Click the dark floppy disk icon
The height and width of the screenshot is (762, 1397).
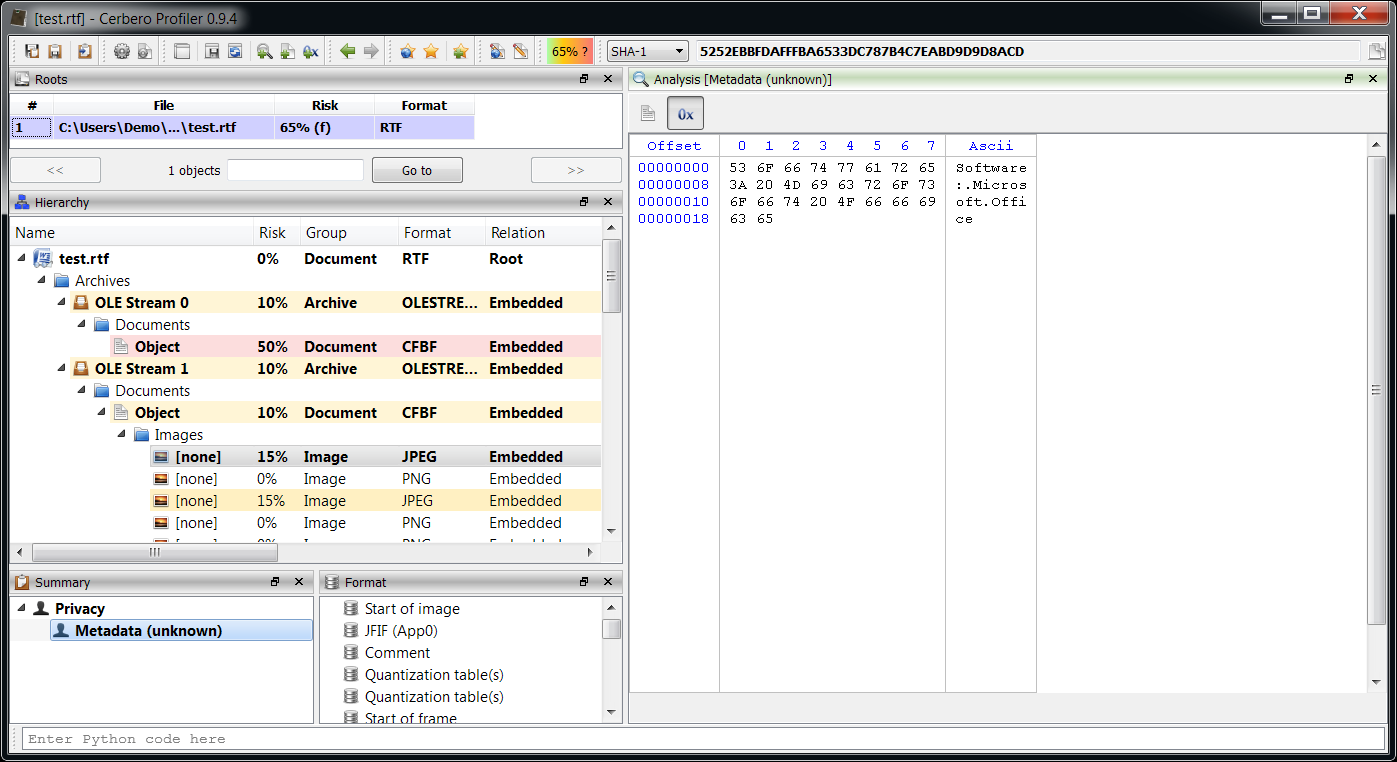pos(212,51)
